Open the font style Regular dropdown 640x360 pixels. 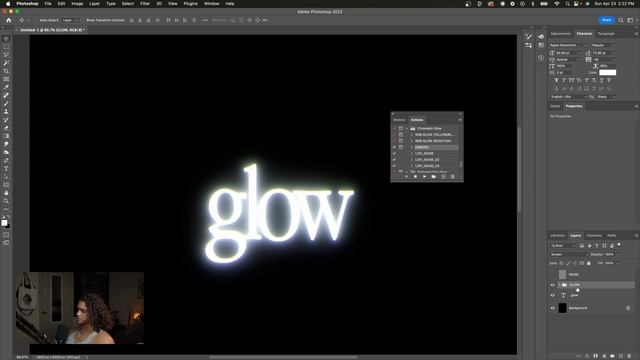click(x=603, y=45)
